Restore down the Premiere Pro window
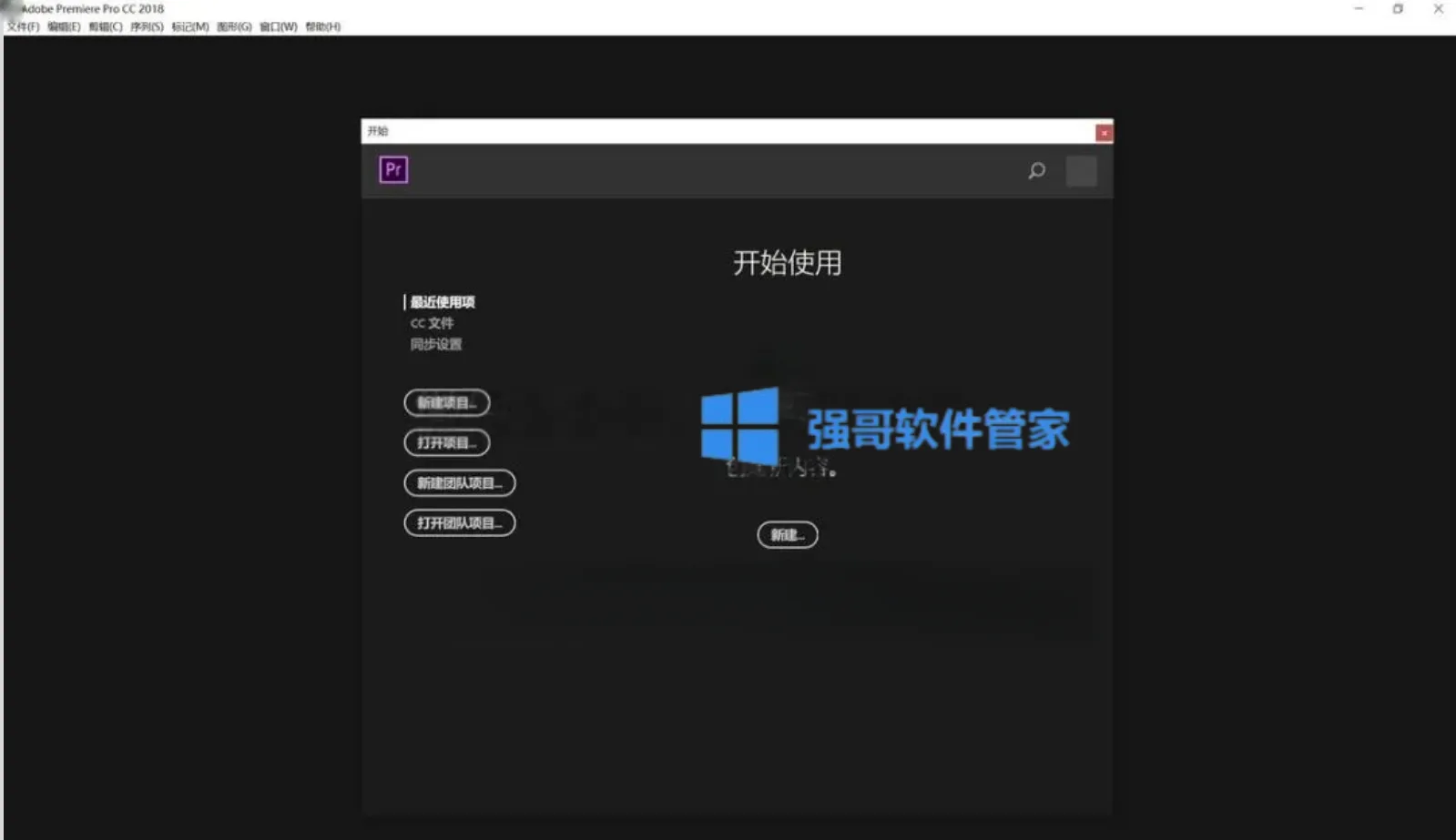The image size is (1456, 840). coord(1398,9)
